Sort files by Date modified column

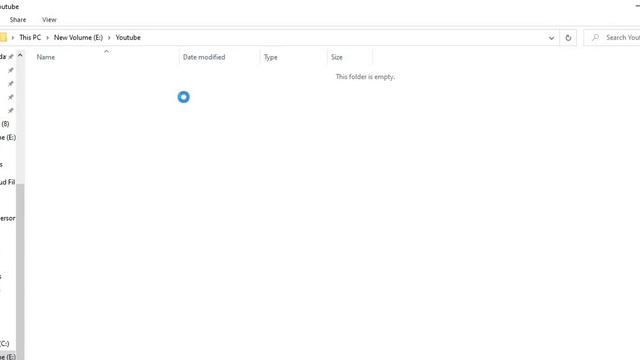point(204,57)
